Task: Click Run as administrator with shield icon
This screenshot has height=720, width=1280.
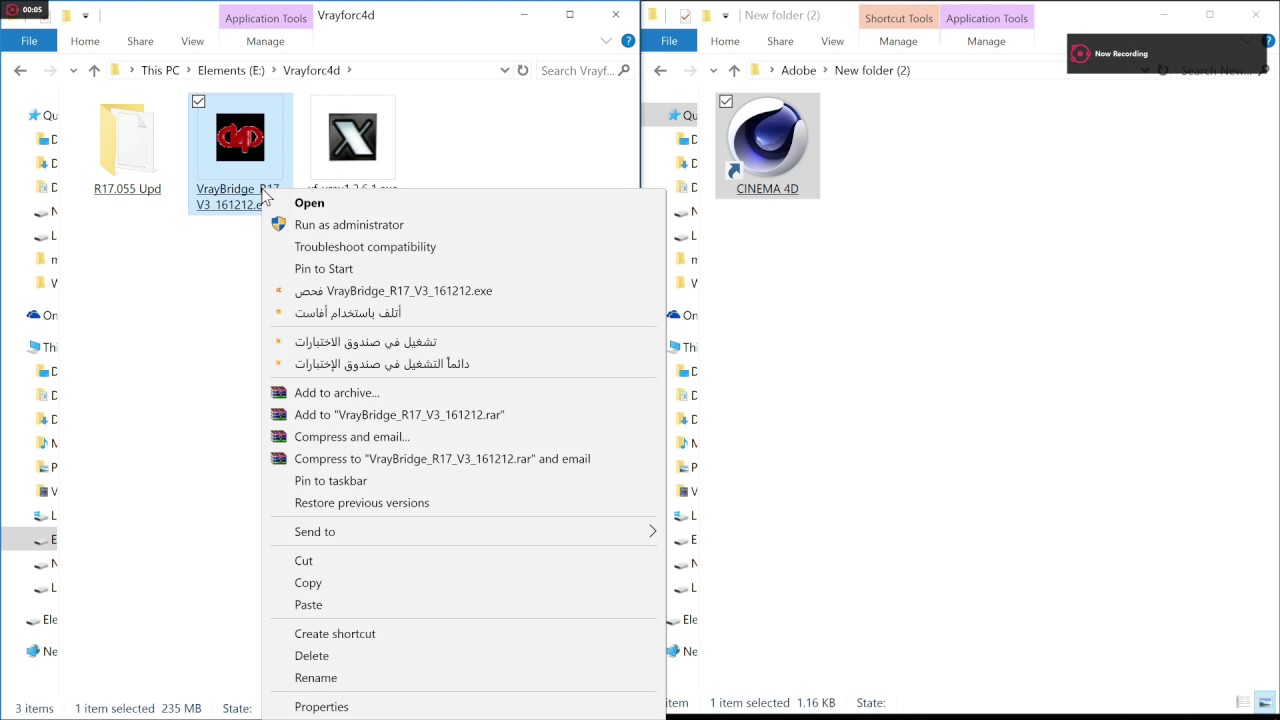Action: pos(349,225)
